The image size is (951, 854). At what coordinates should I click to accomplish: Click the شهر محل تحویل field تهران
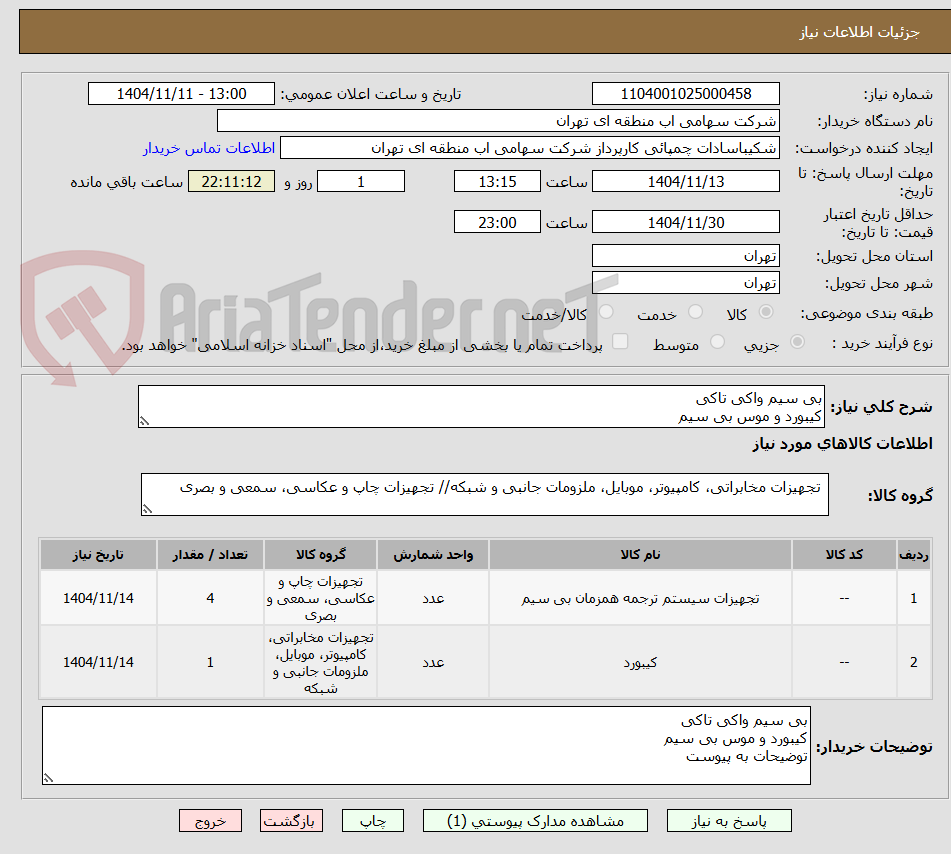point(685,283)
